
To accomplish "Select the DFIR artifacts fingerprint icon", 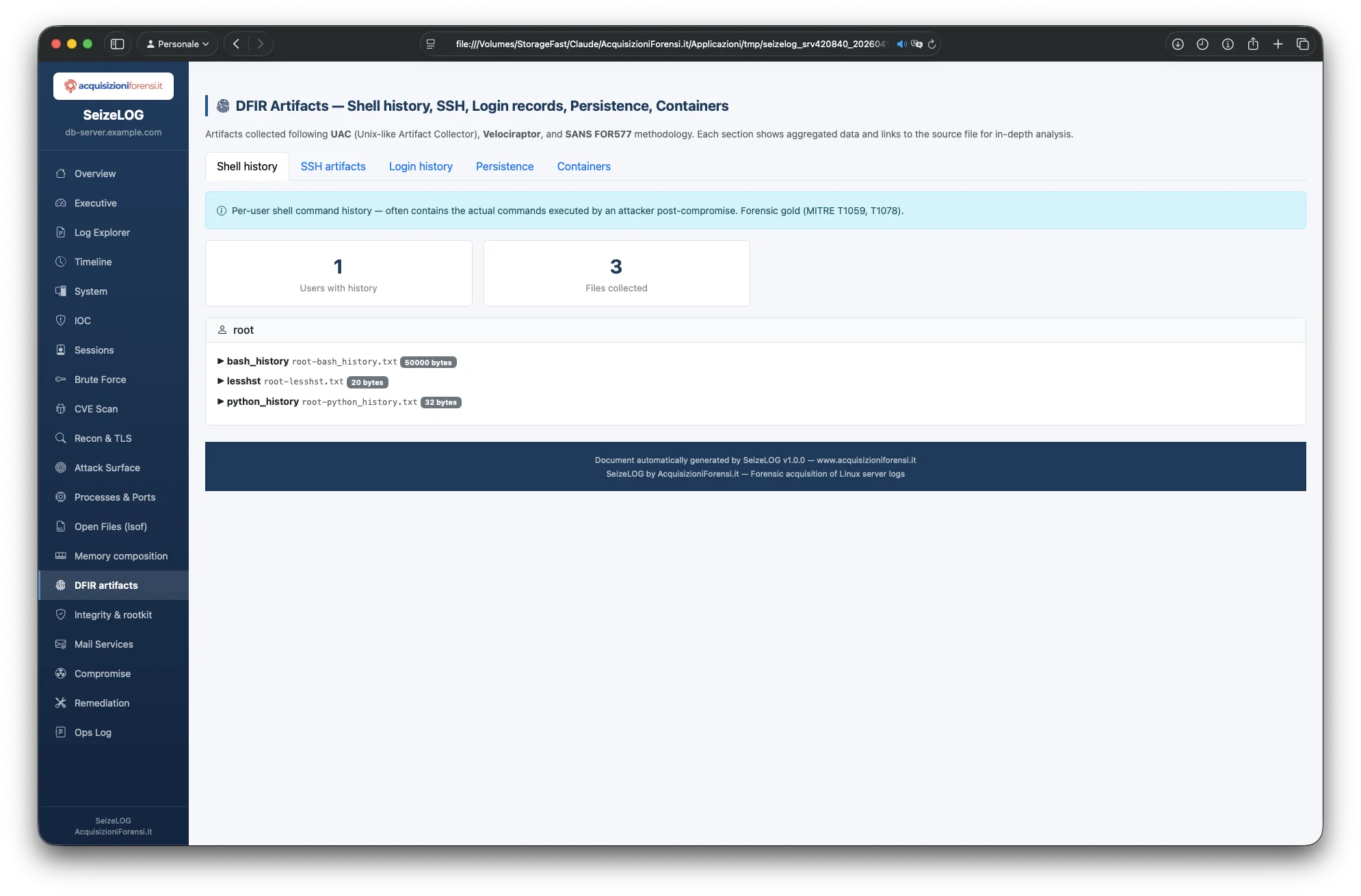I will (61, 585).
